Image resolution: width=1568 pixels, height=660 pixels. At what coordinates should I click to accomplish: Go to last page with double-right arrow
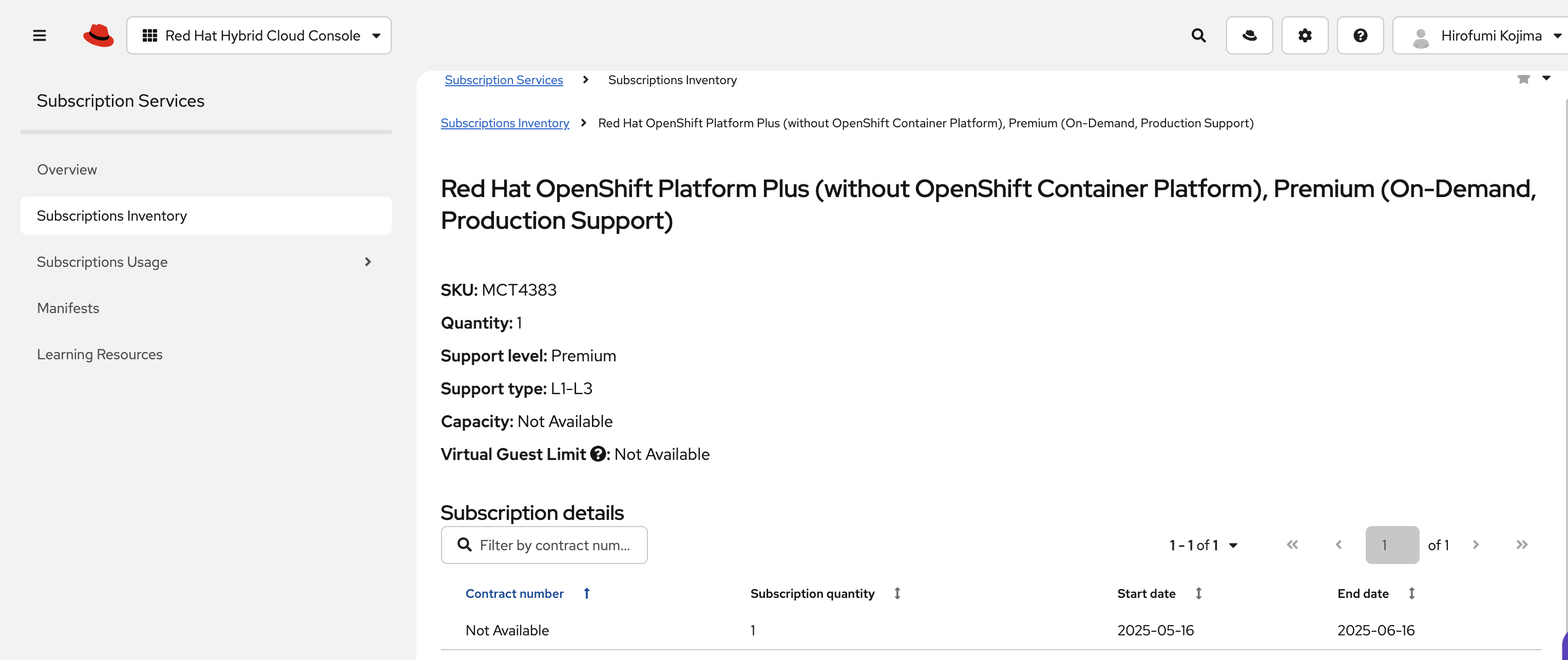click(x=1522, y=545)
